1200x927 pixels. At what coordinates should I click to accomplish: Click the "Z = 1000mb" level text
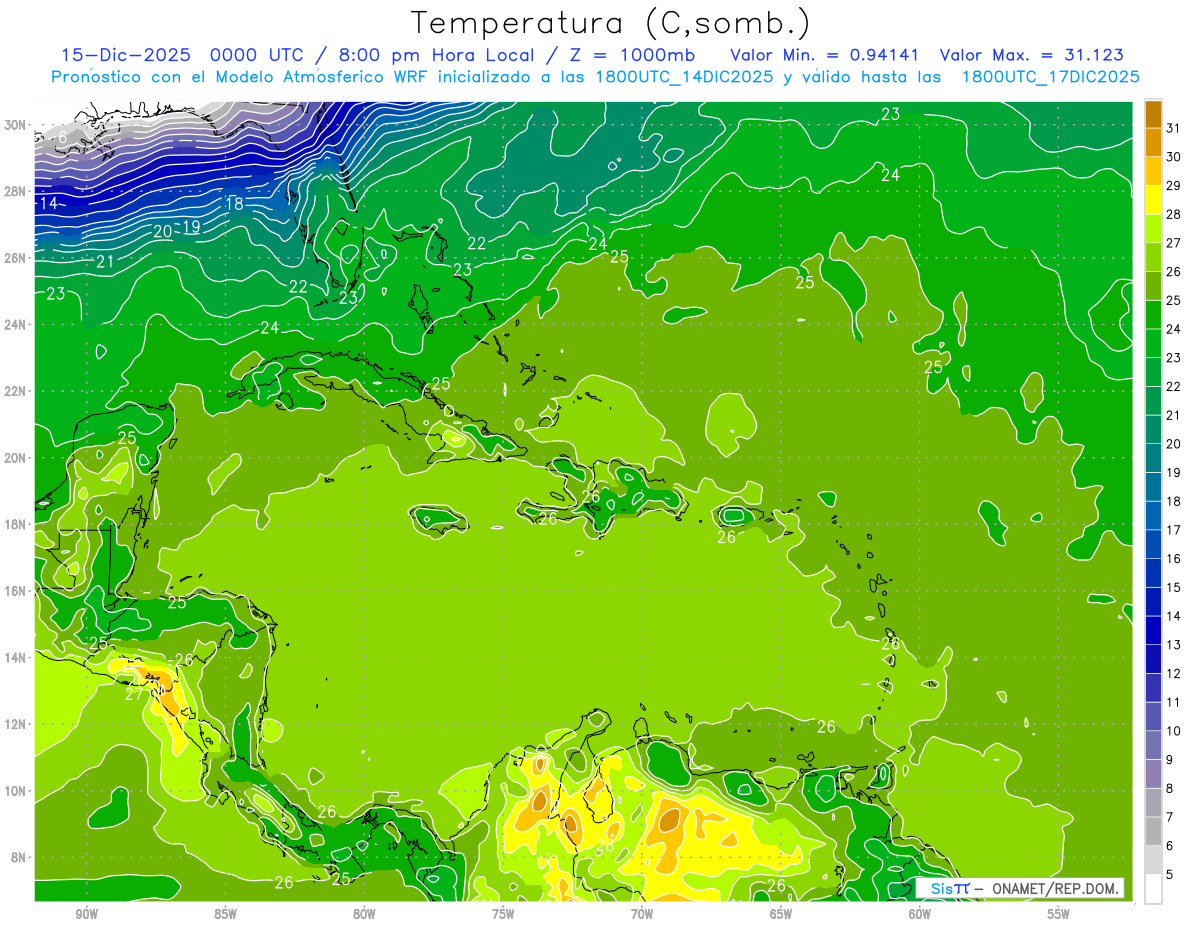click(632, 55)
